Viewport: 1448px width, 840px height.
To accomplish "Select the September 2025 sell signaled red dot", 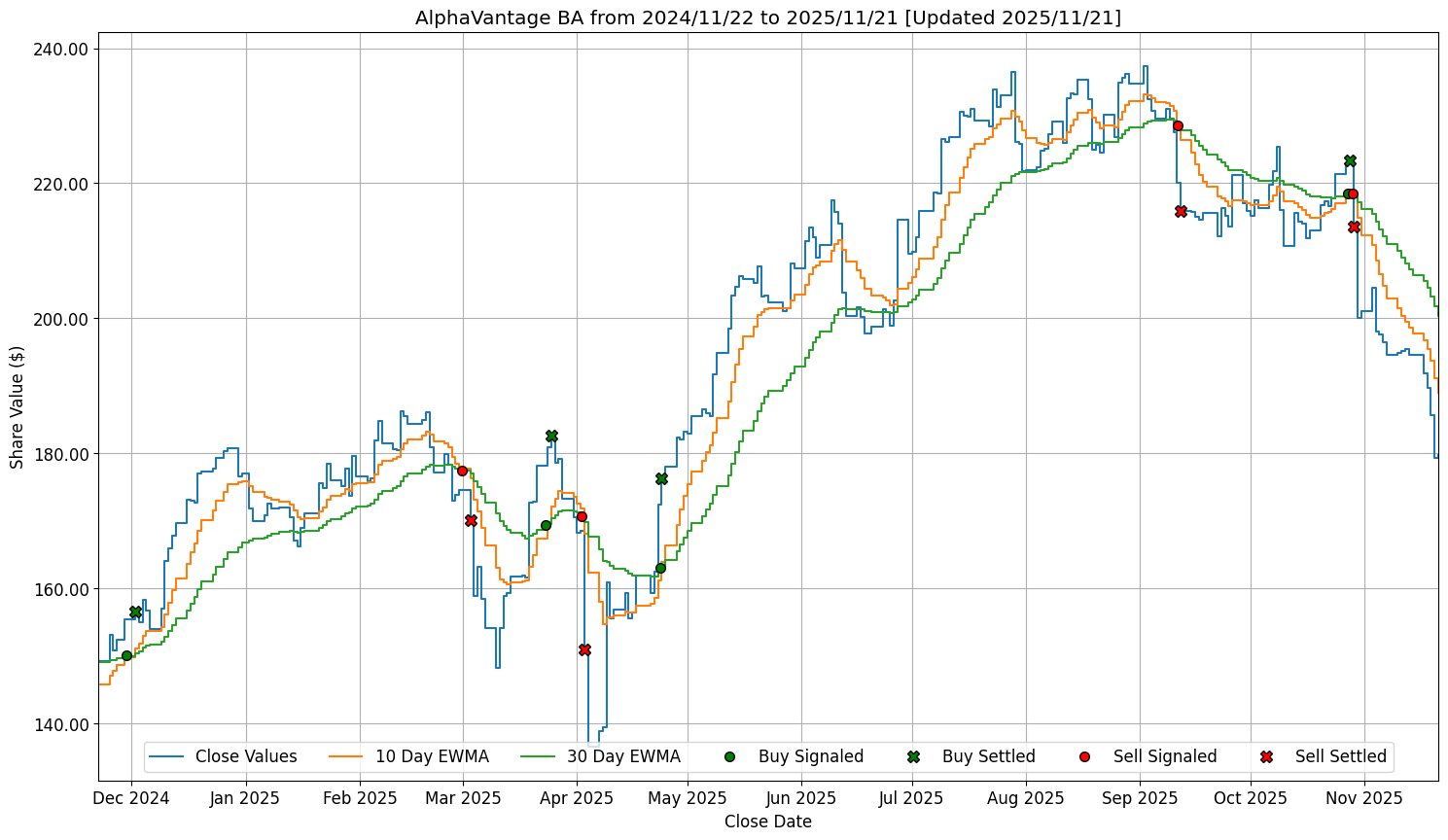I will click(1178, 125).
